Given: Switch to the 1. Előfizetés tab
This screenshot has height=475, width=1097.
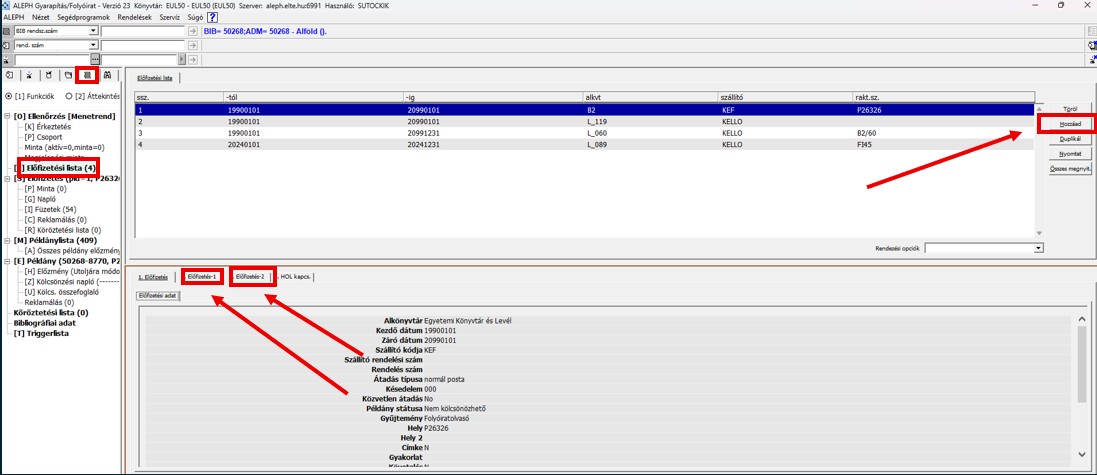Looking at the screenshot, I should (153, 277).
